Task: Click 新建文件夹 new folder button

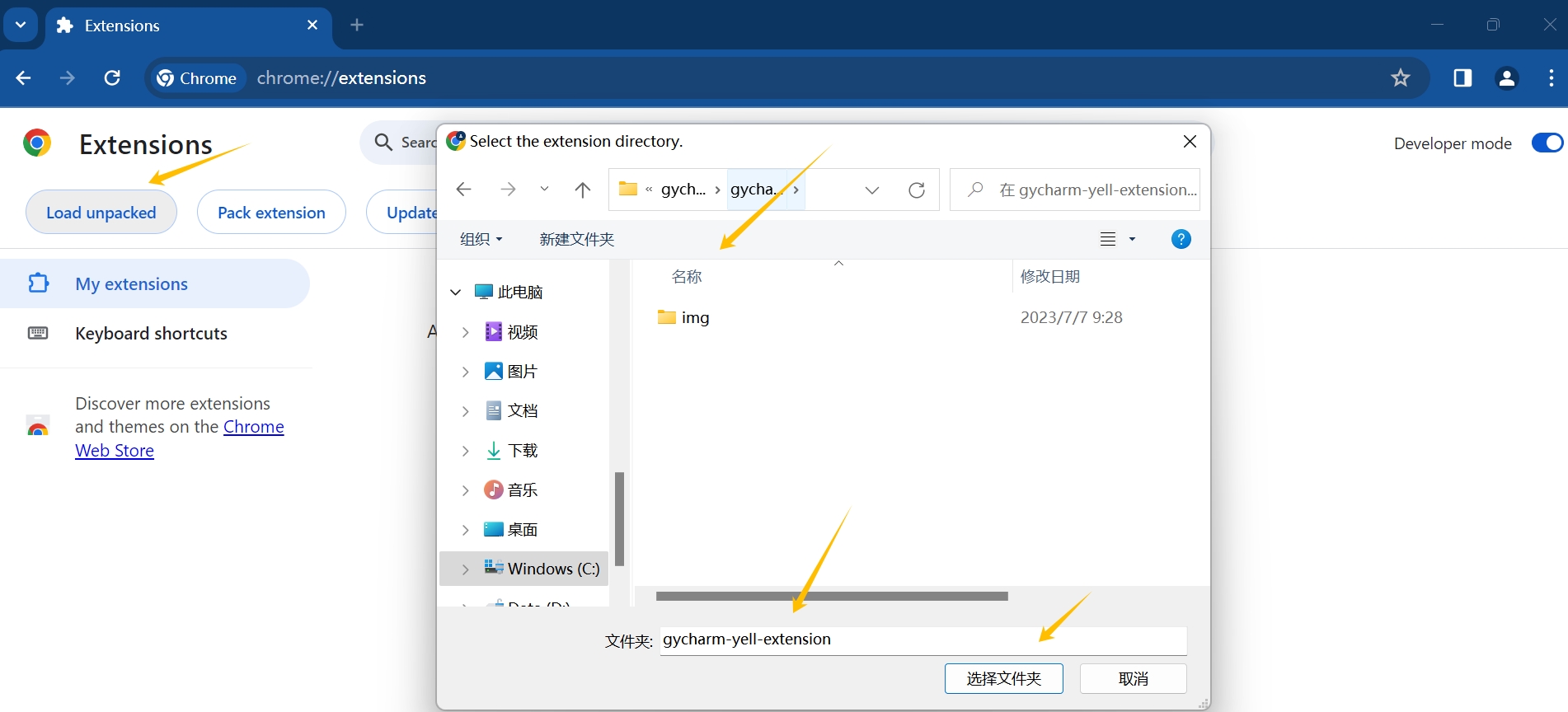Action: point(577,239)
